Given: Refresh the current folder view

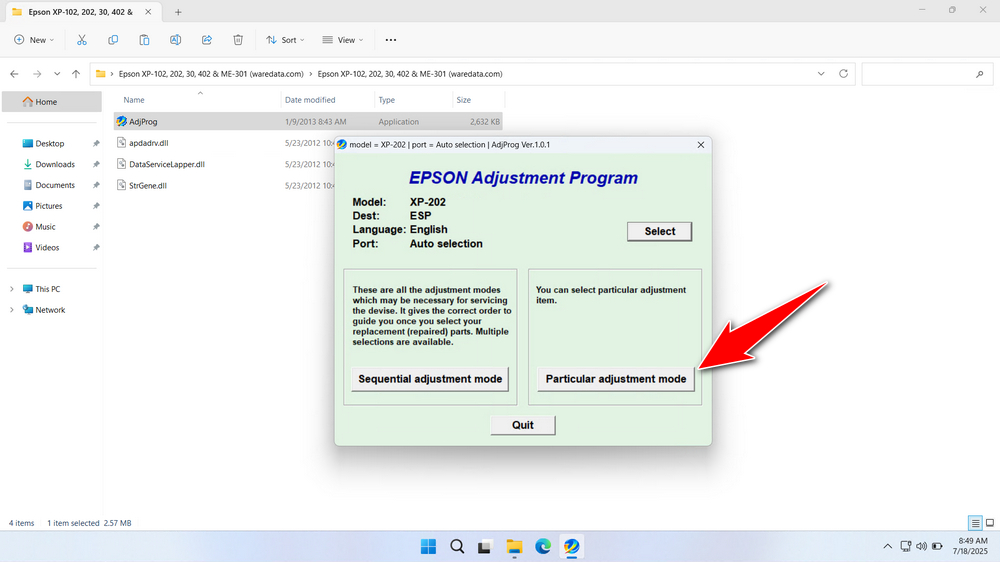Looking at the screenshot, I should pyautogui.click(x=843, y=74).
